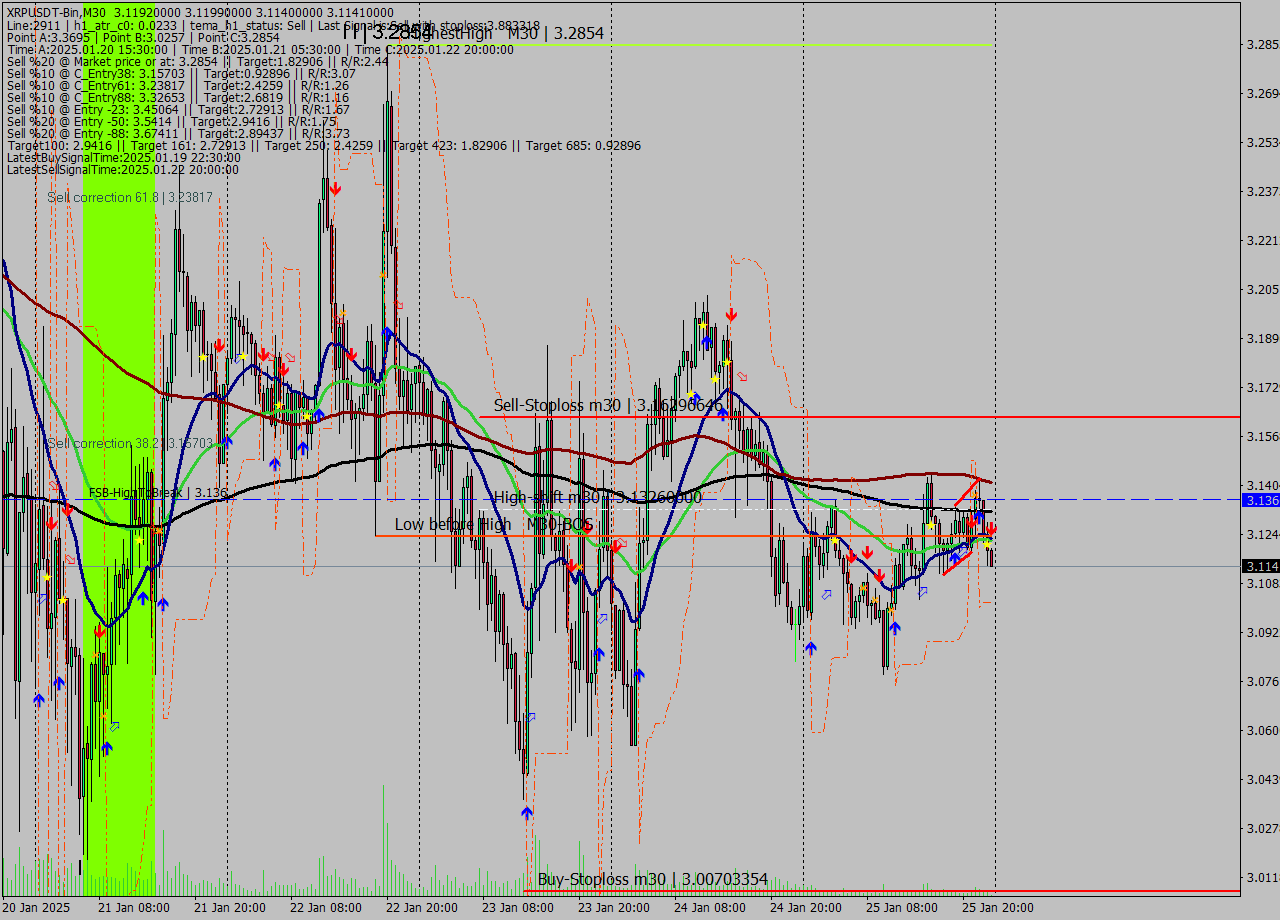The width and height of the screenshot is (1280, 920).
Task: Select the Sell-Stoploss m30 label
Action: (x=608, y=405)
